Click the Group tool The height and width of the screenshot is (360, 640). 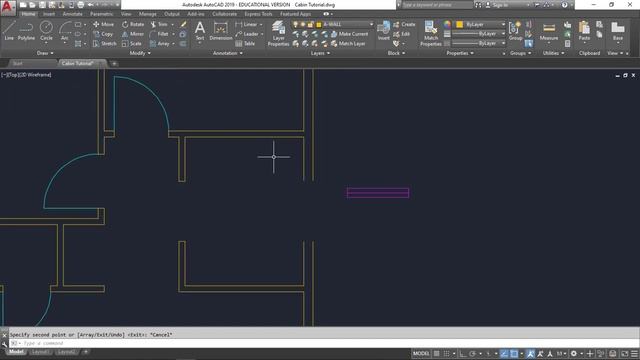point(516,31)
